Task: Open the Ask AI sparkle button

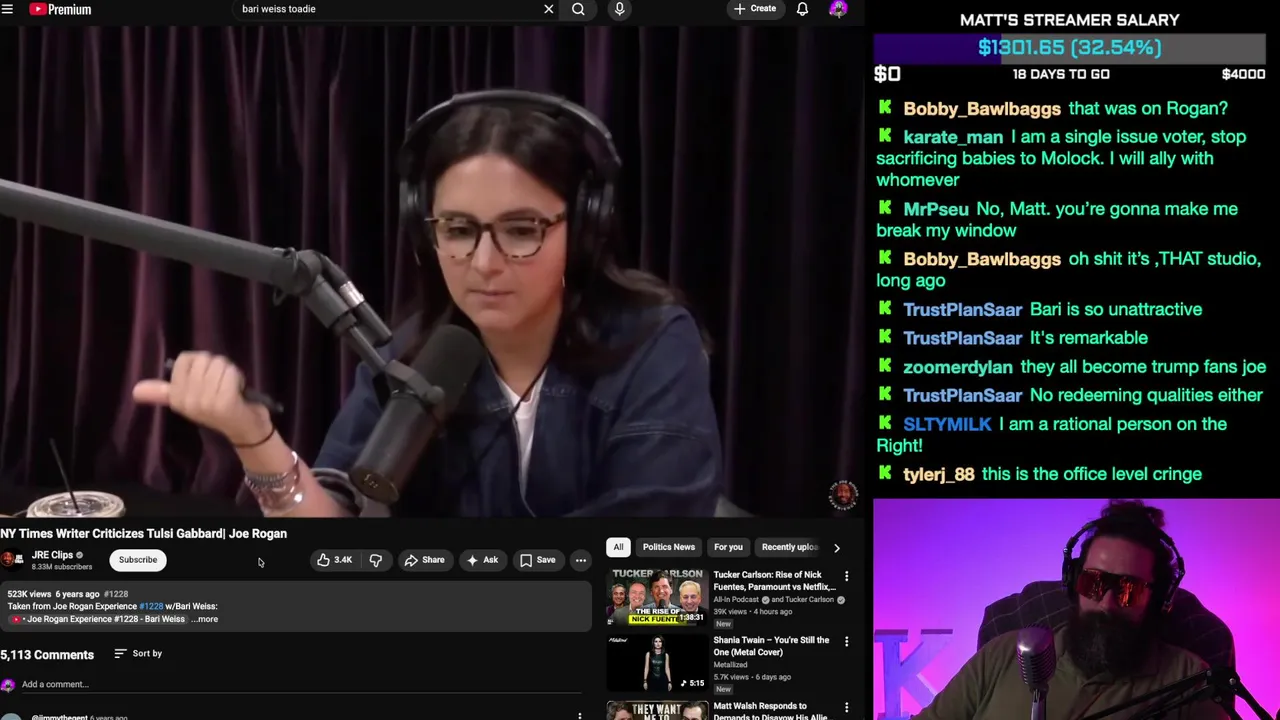Action: point(482,560)
